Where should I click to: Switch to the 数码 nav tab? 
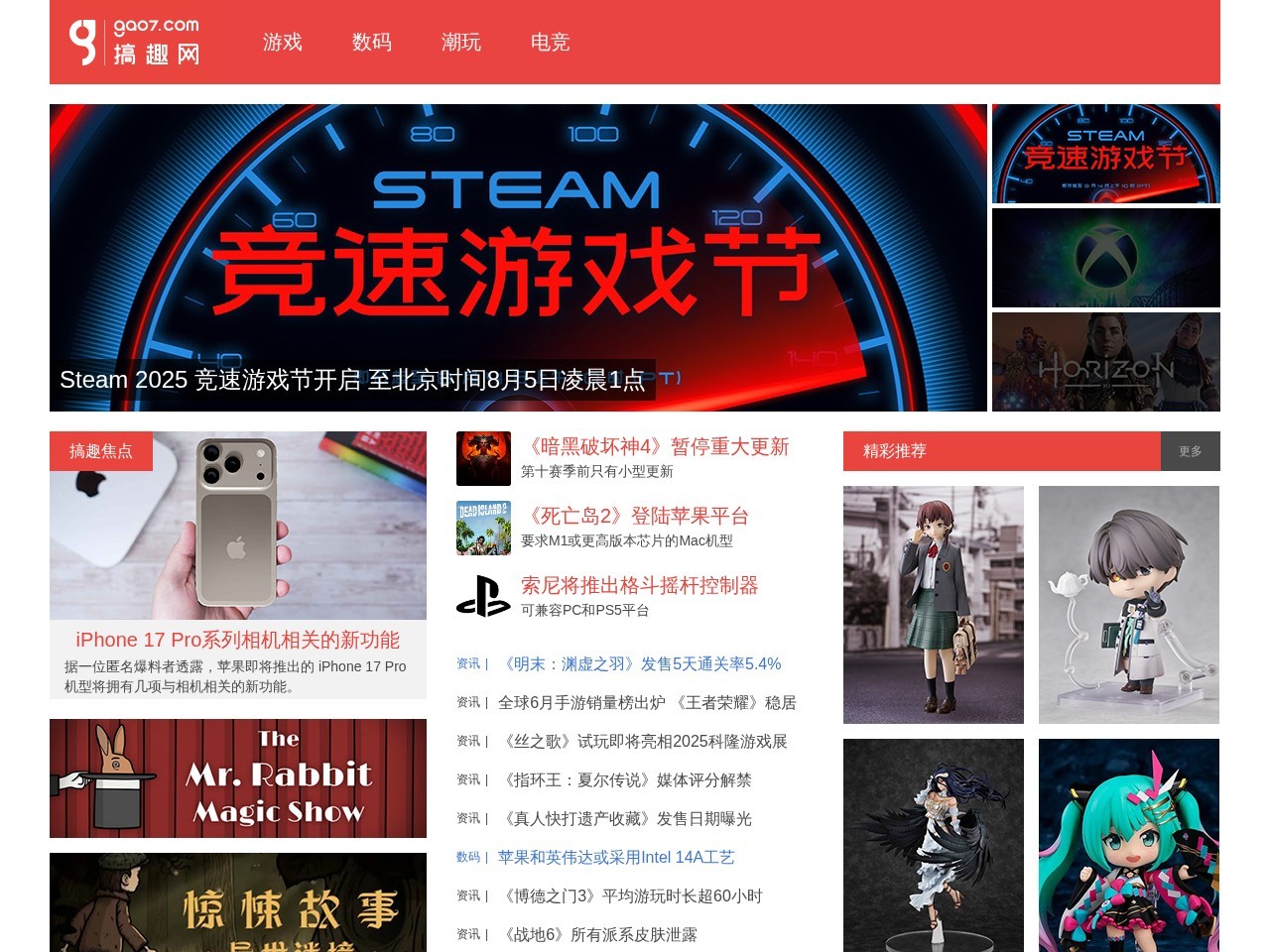coord(372,43)
